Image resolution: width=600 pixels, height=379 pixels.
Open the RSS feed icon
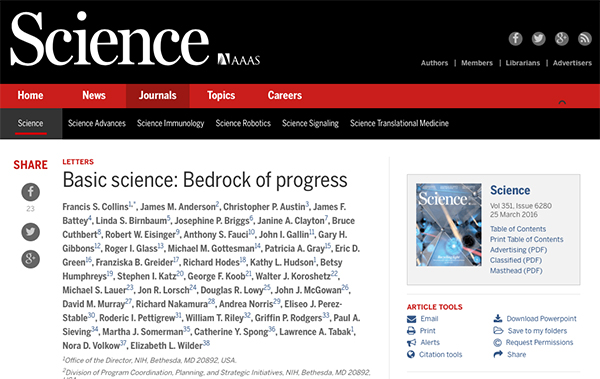(x=585, y=39)
